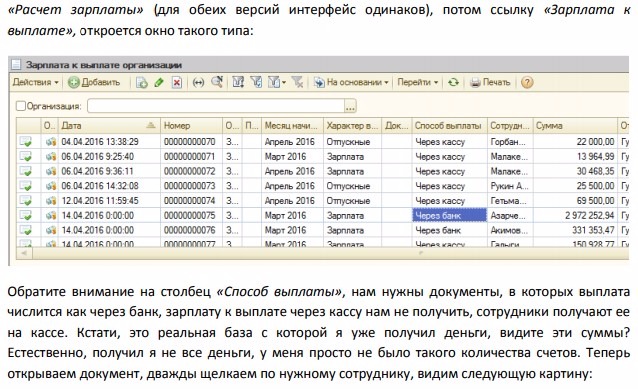Click the copy document toolbar icon
The image size is (638, 389).
point(141,83)
